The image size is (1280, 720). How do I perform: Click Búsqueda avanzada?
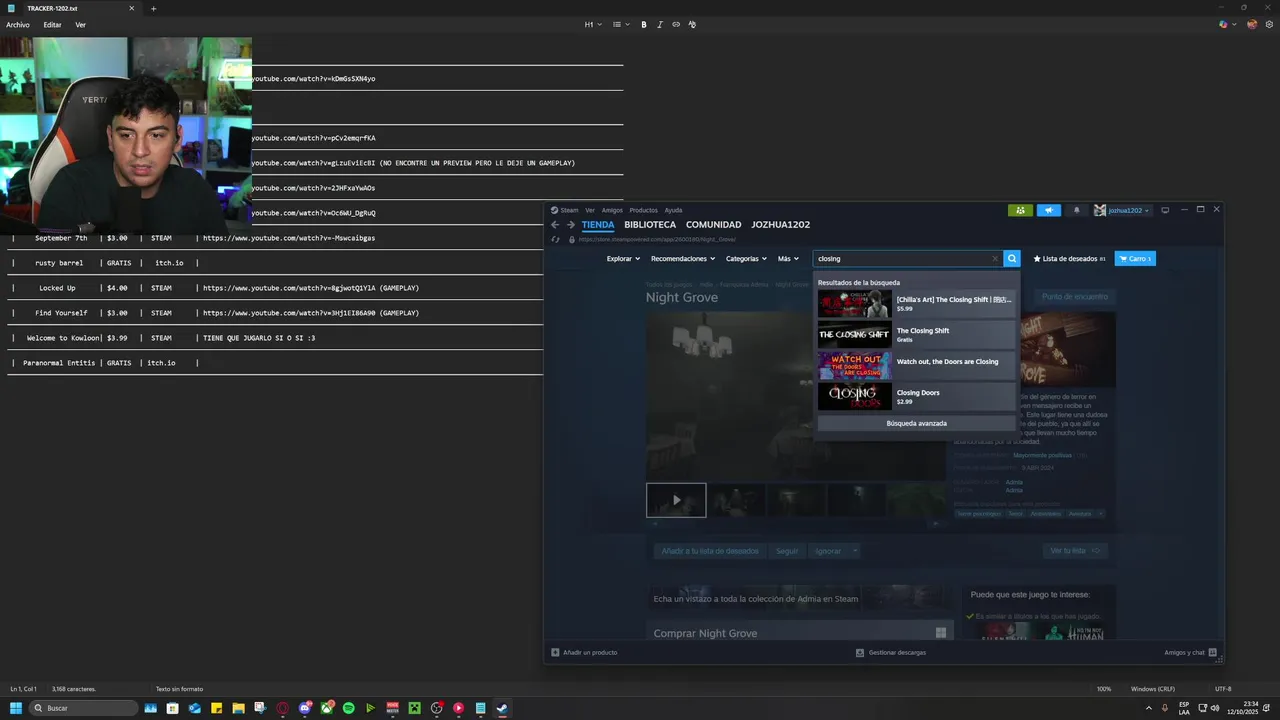pos(916,423)
